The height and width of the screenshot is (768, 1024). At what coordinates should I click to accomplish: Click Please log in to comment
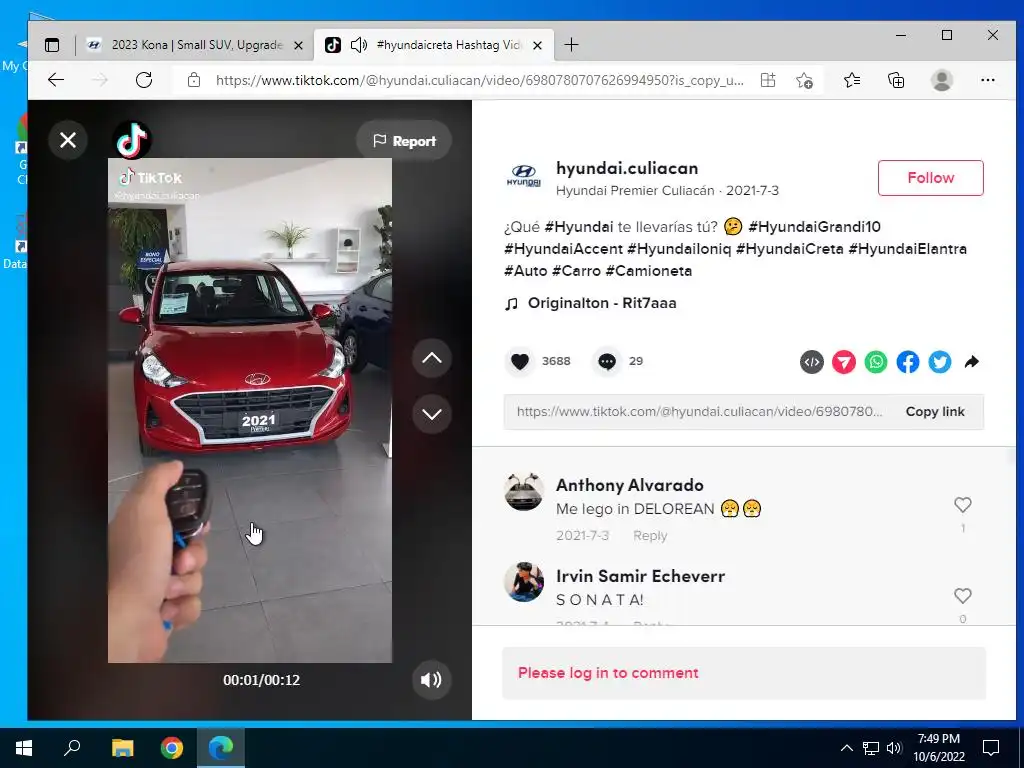coord(608,673)
